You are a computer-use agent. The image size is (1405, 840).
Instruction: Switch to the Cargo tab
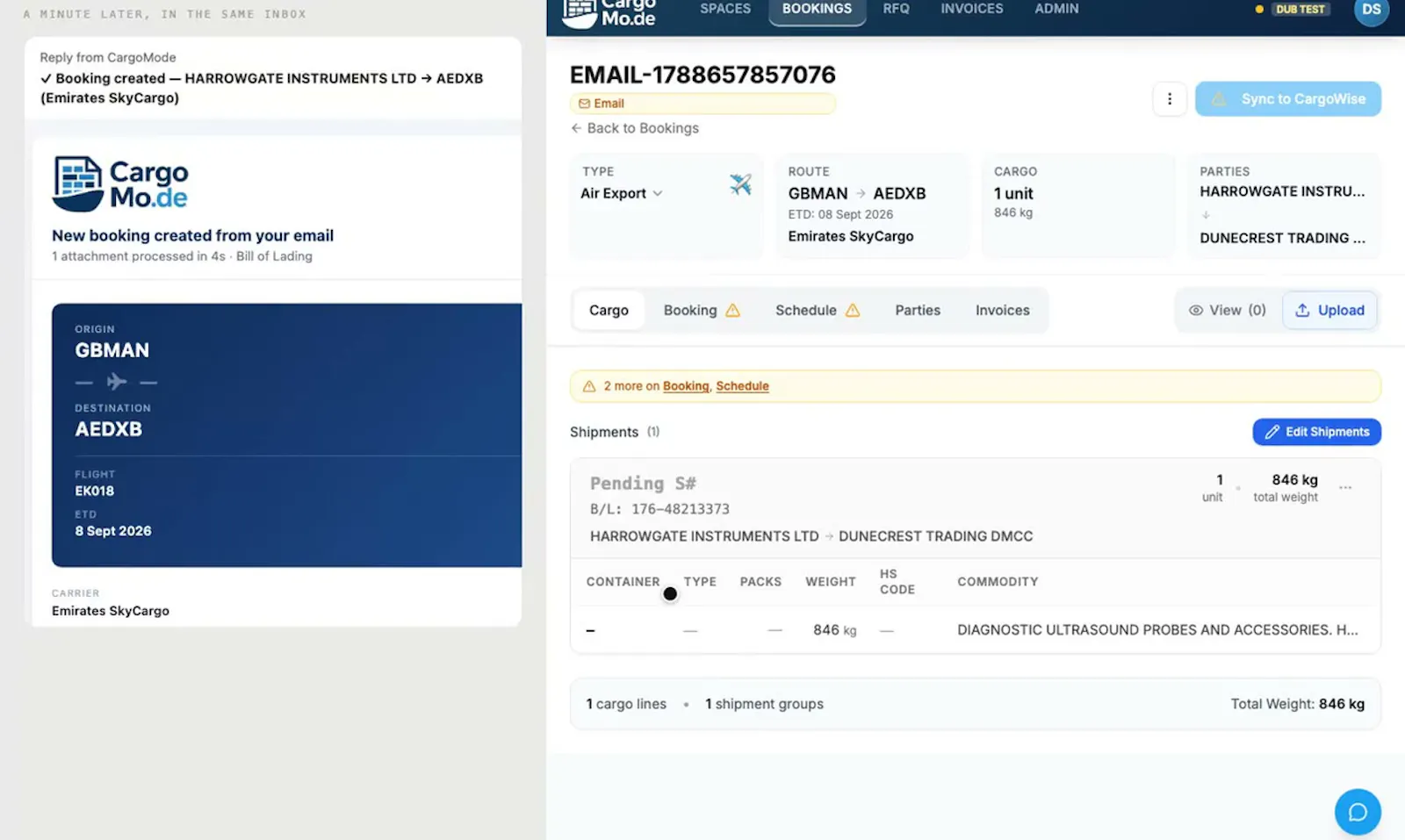pyautogui.click(x=609, y=310)
